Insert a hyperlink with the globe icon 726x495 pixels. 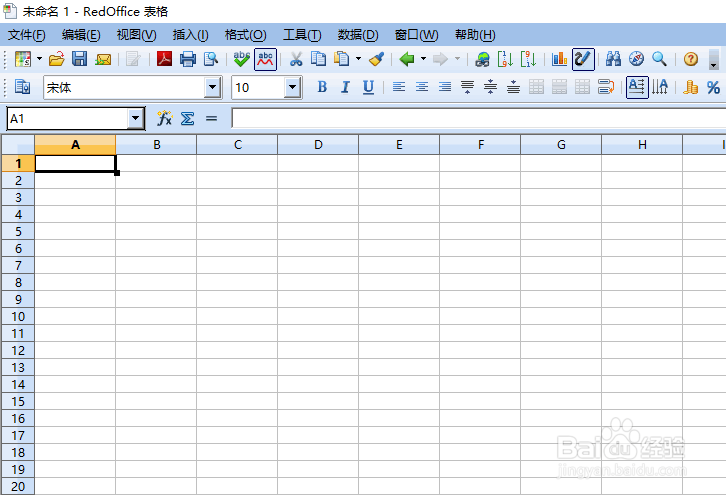pyautogui.click(x=482, y=59)
